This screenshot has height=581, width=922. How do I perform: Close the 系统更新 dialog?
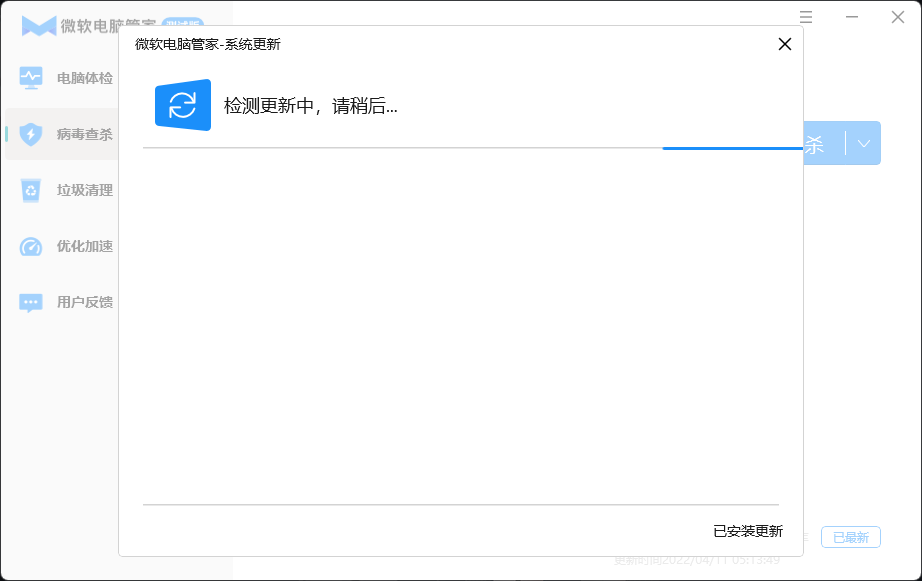point(784,44)
